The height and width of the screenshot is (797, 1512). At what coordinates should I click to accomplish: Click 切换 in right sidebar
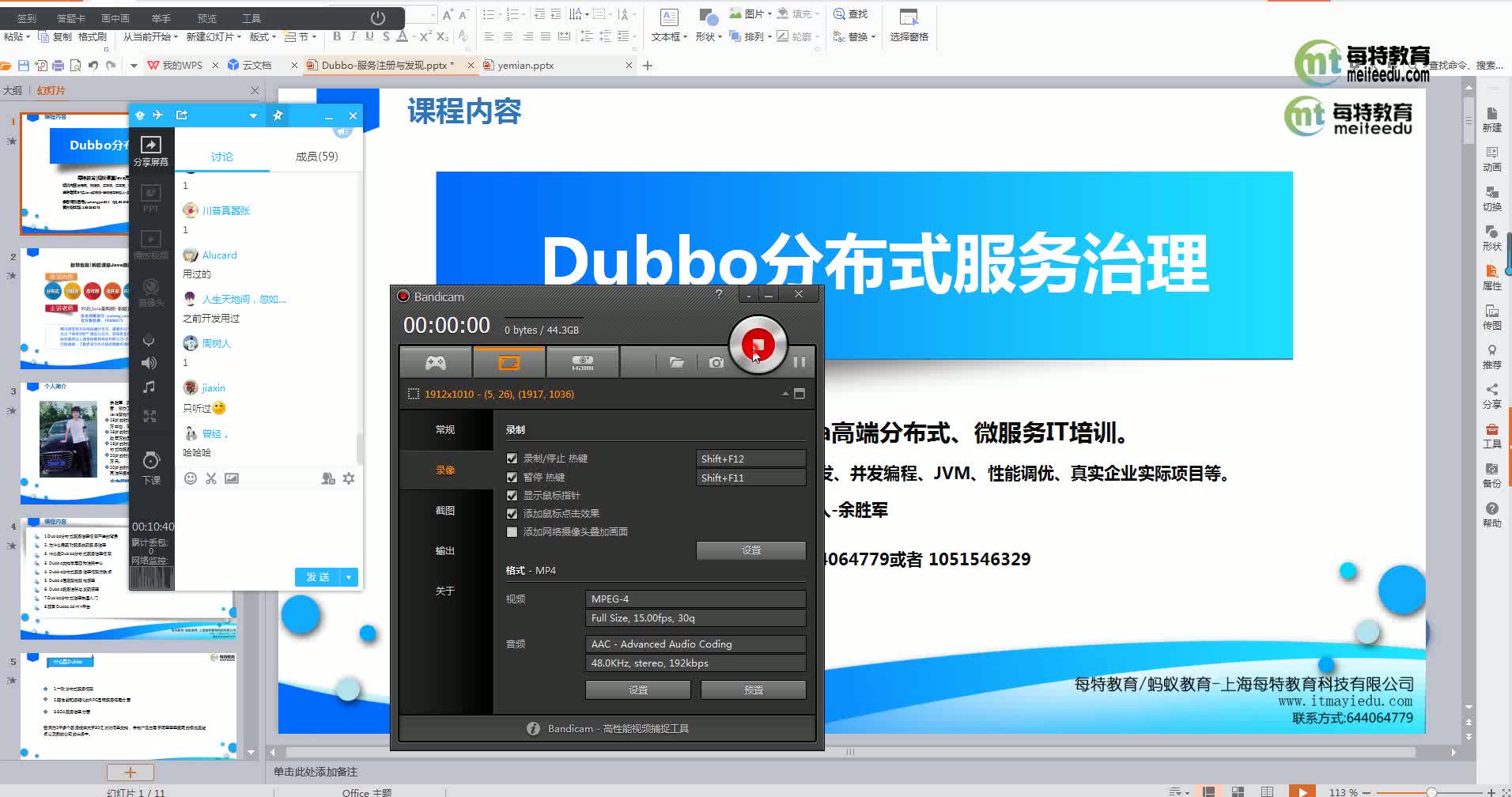click(x=1491, y=198)
